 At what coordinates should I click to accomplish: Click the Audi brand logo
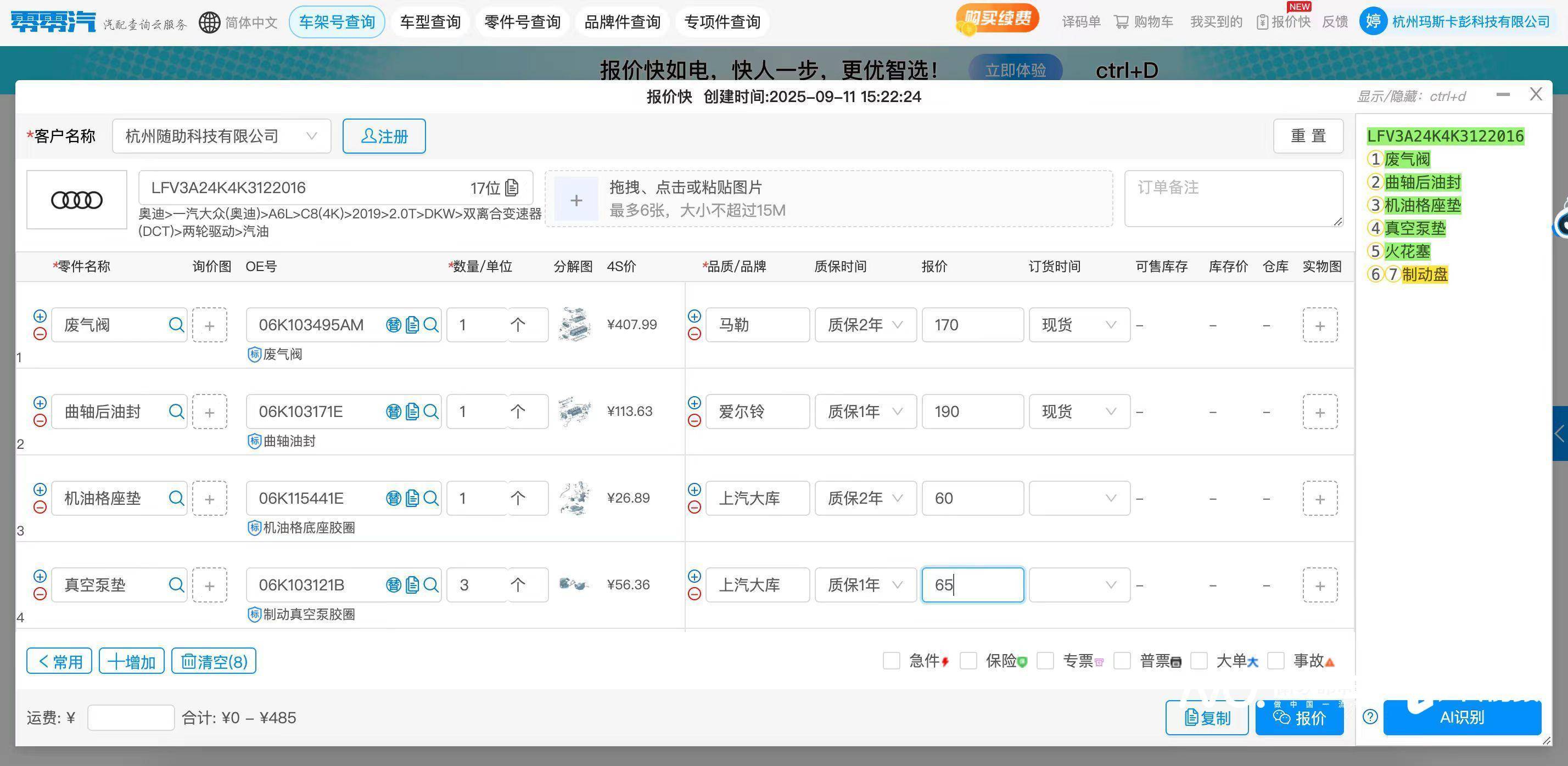77,200
